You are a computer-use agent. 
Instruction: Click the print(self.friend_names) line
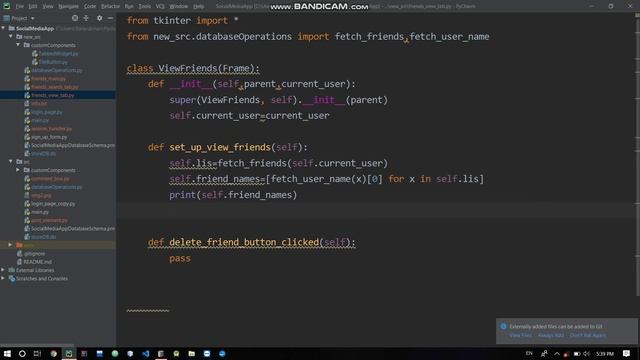tap(233, 195)
